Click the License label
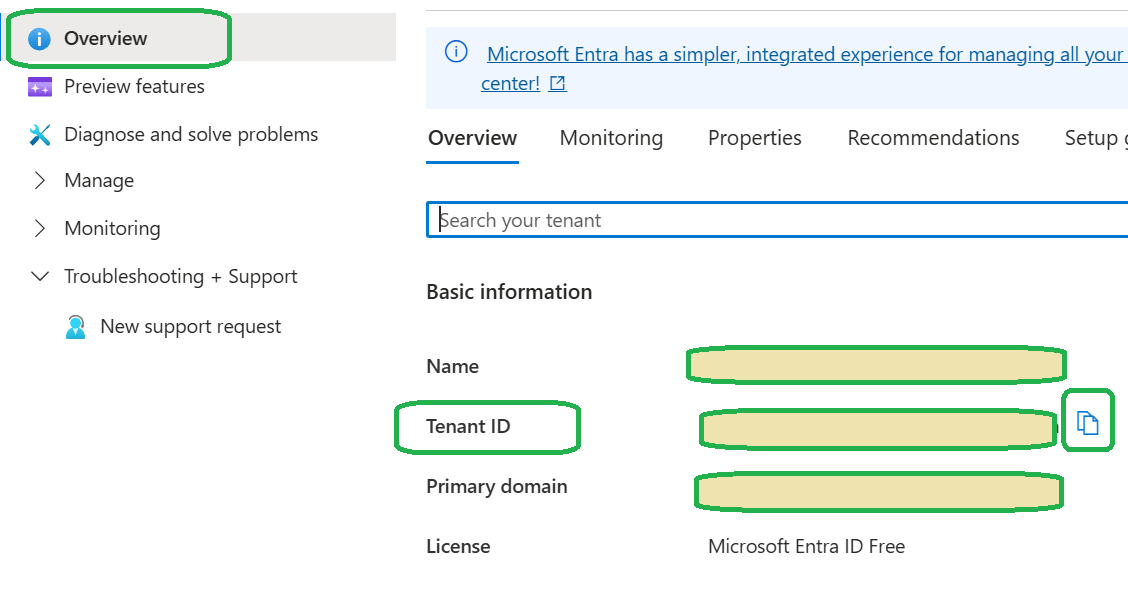Image resolution: width=1128 pixels, height=593 pixels. click(458, 547)
